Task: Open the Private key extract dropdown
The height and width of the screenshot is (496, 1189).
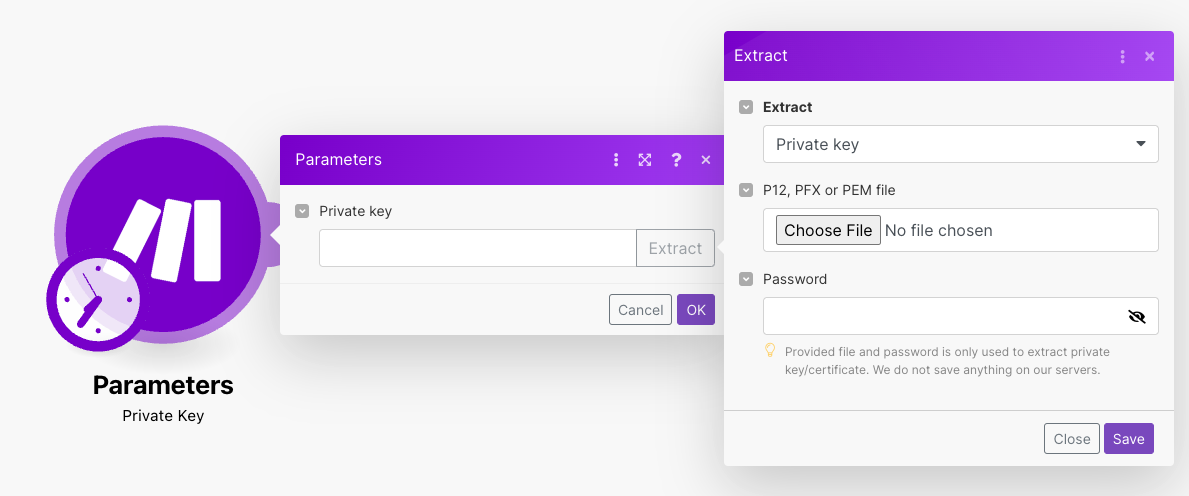Action: pos(960,144)
